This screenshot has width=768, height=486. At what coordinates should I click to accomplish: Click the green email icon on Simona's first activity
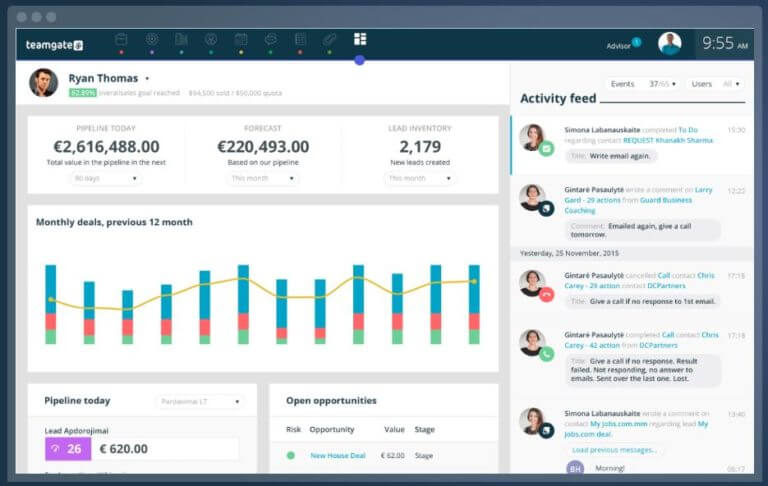[x=546, y=149]
